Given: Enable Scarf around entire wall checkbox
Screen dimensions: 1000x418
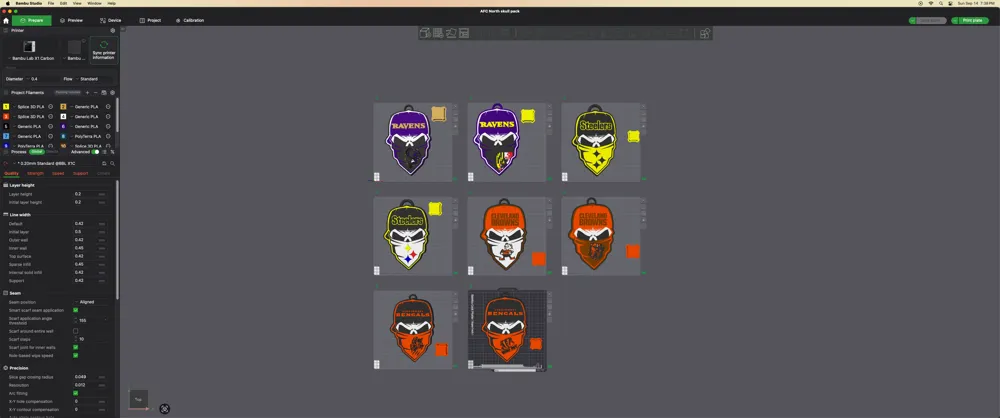Looking at the screenshot, I should click(75, 331).
